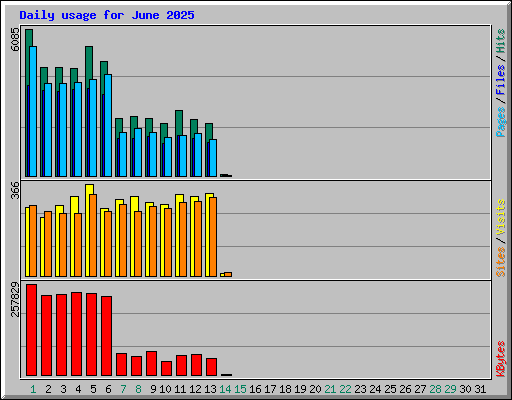Click day number 18 on the axis

(285, 389)
